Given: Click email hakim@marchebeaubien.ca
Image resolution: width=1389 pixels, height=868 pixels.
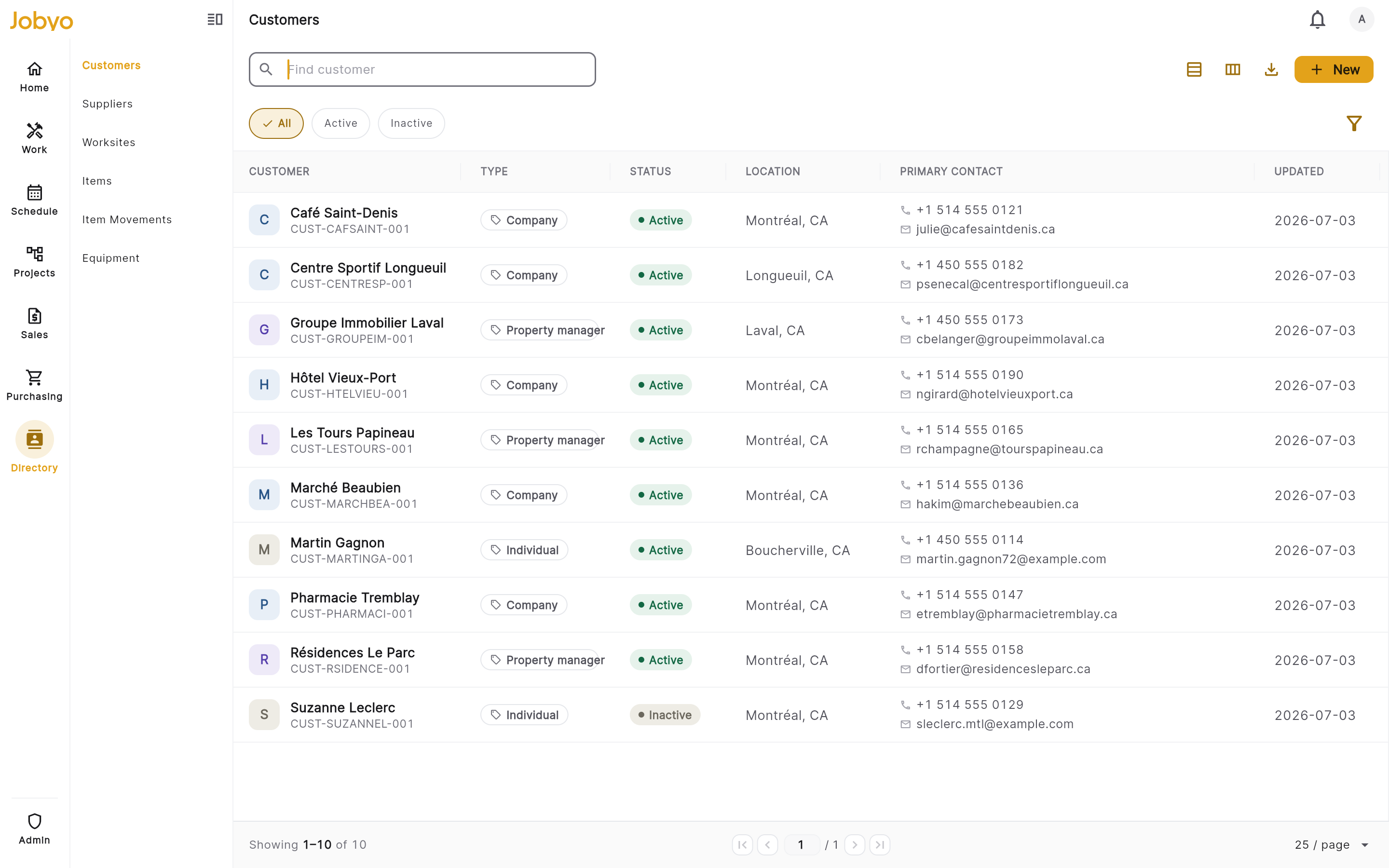Looking at the screenshot, I should 997,504.
